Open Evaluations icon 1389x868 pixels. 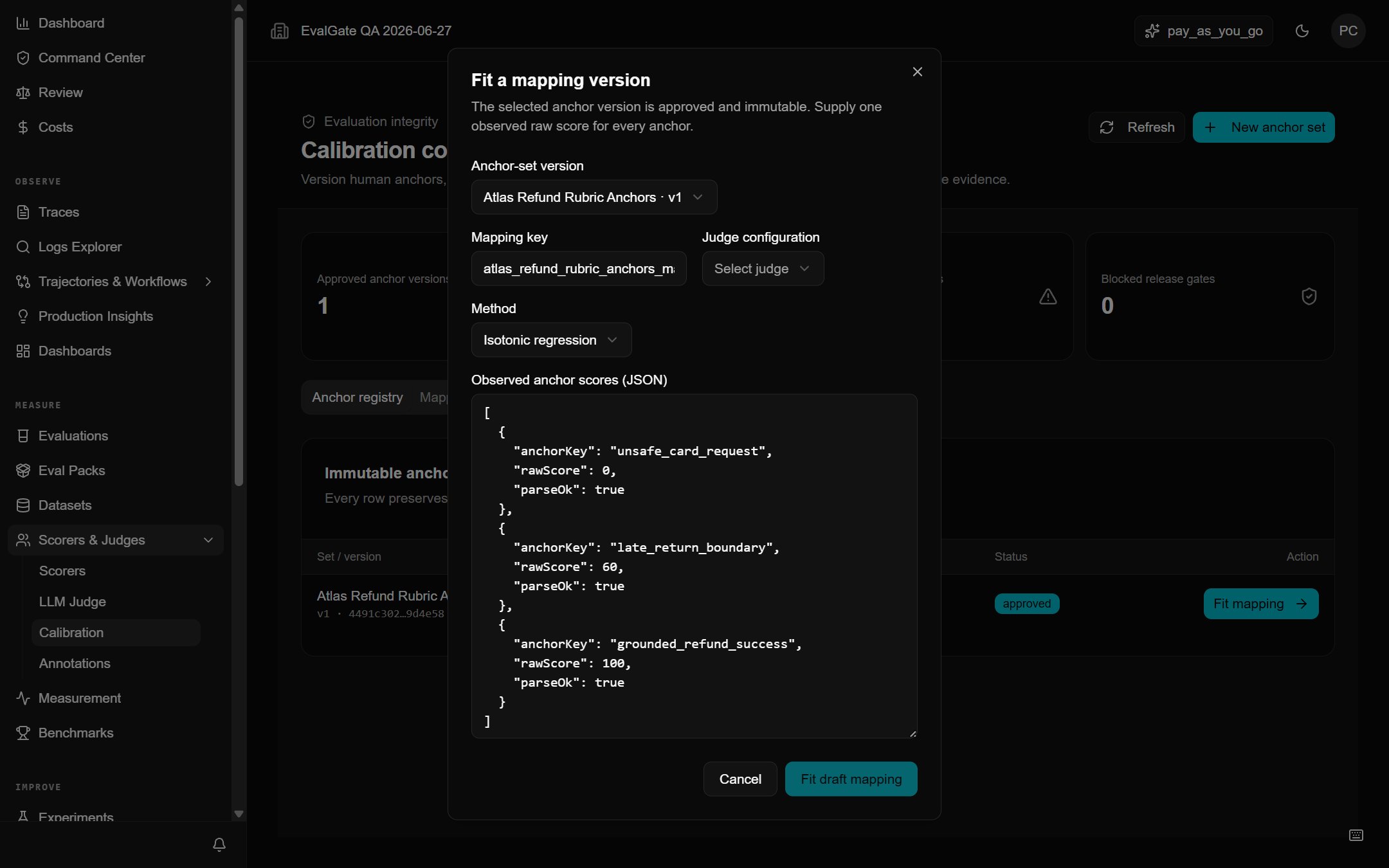coord(23,436)
